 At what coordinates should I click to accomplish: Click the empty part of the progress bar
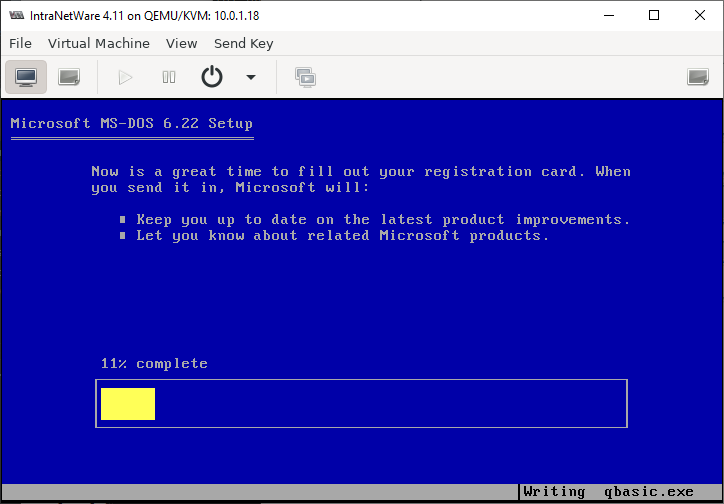(390, 404)
